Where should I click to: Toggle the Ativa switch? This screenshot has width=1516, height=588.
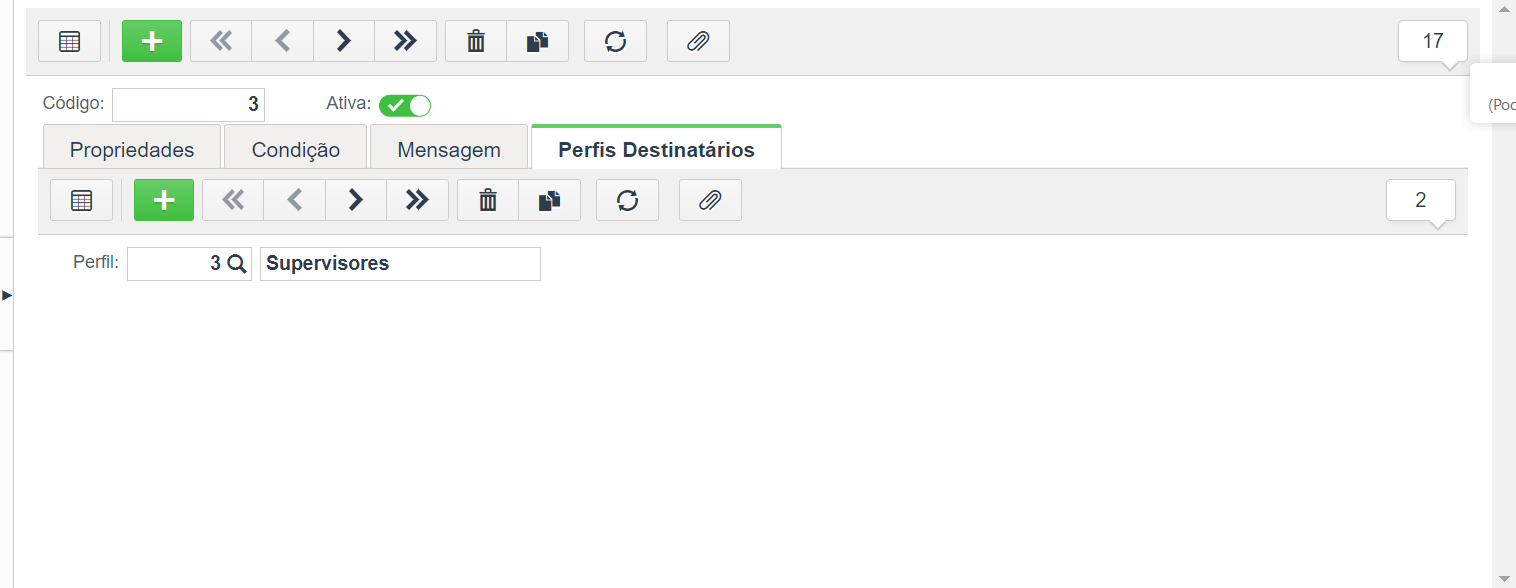pyautogui.click(x=405, y=105)
